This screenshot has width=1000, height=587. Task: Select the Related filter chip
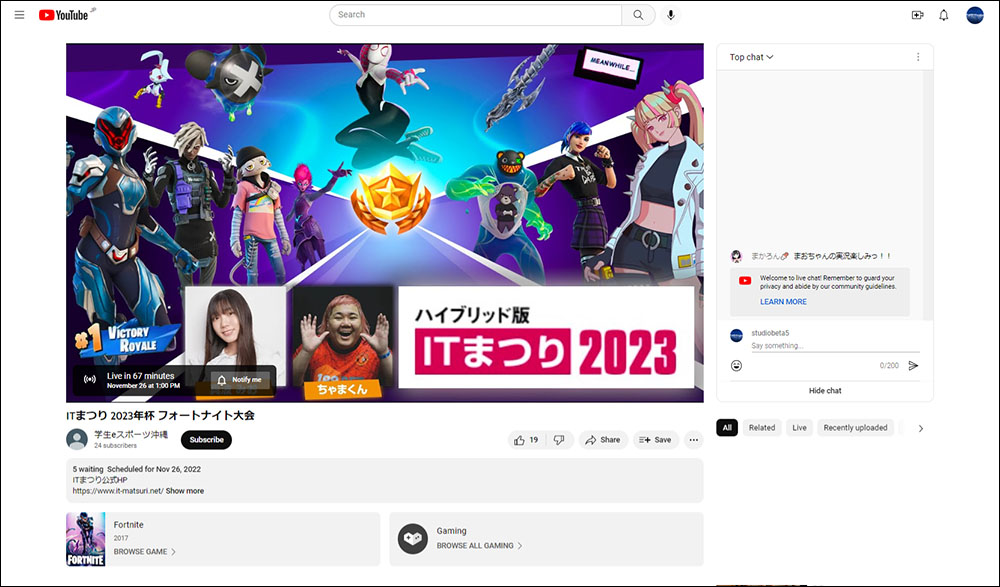(x=762, y=427)
